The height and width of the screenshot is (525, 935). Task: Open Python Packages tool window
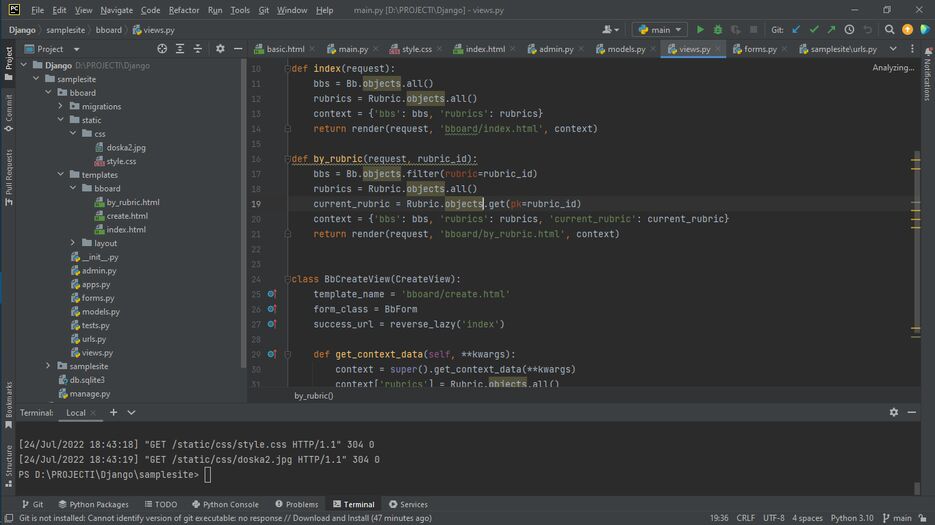coord(94,504)
